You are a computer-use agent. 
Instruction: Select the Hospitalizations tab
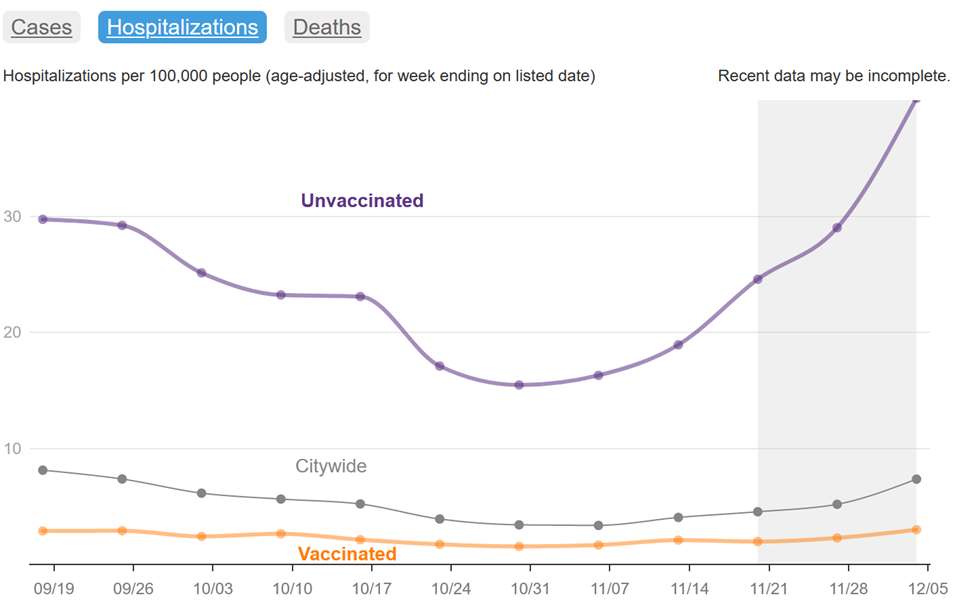click(x=182, y=27)
